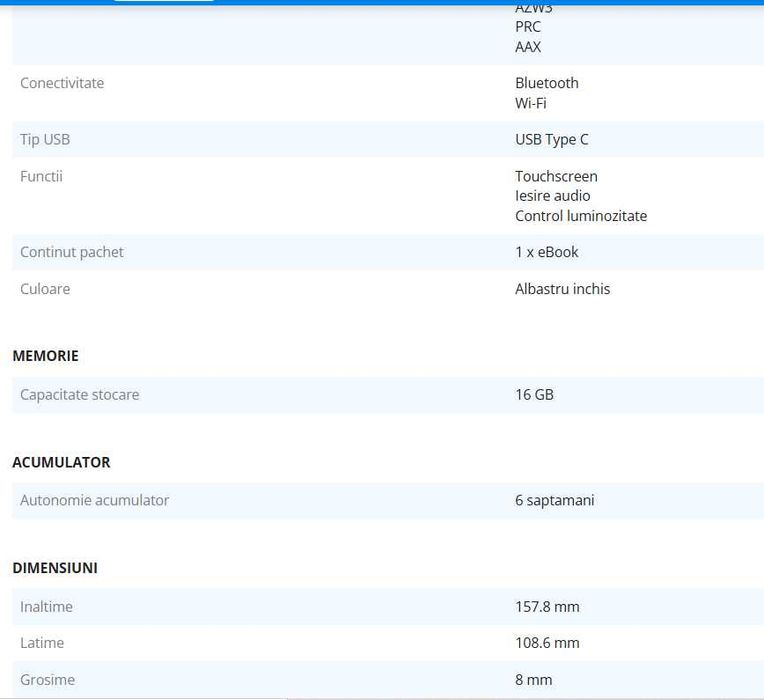Screen dimensions: 764x700
Task: Click the 'AAX' format value
Action: click(x=528, y=47)
